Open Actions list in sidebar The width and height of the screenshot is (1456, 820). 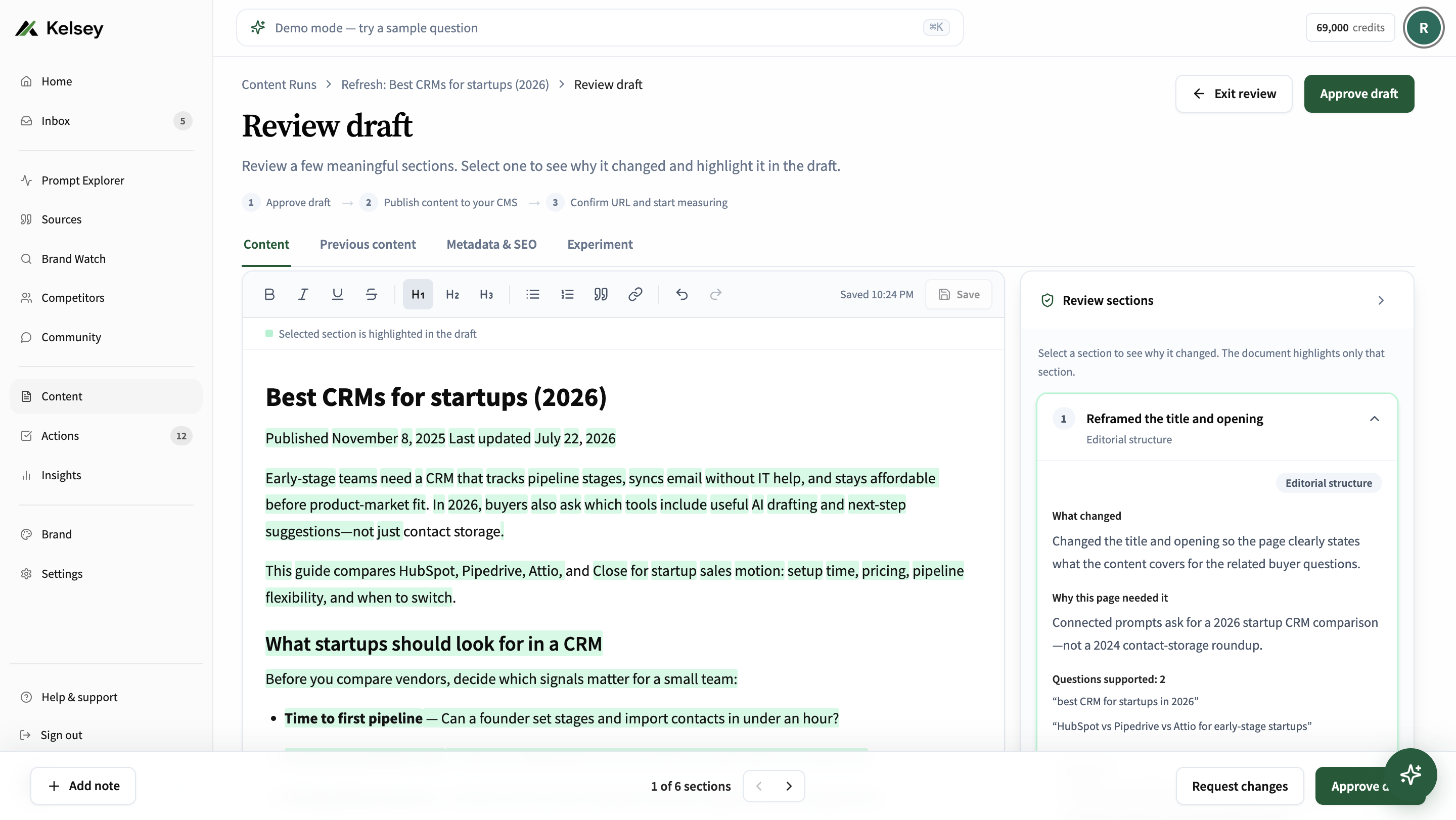(106, 436)
